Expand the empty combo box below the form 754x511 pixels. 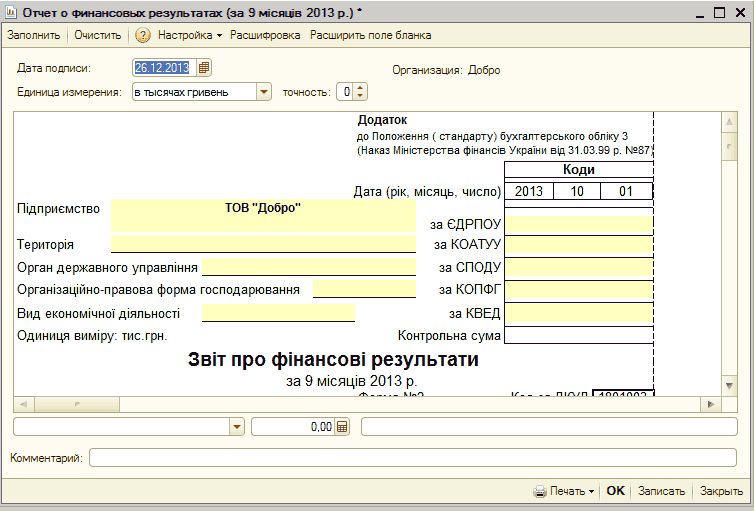pos(237,427)
